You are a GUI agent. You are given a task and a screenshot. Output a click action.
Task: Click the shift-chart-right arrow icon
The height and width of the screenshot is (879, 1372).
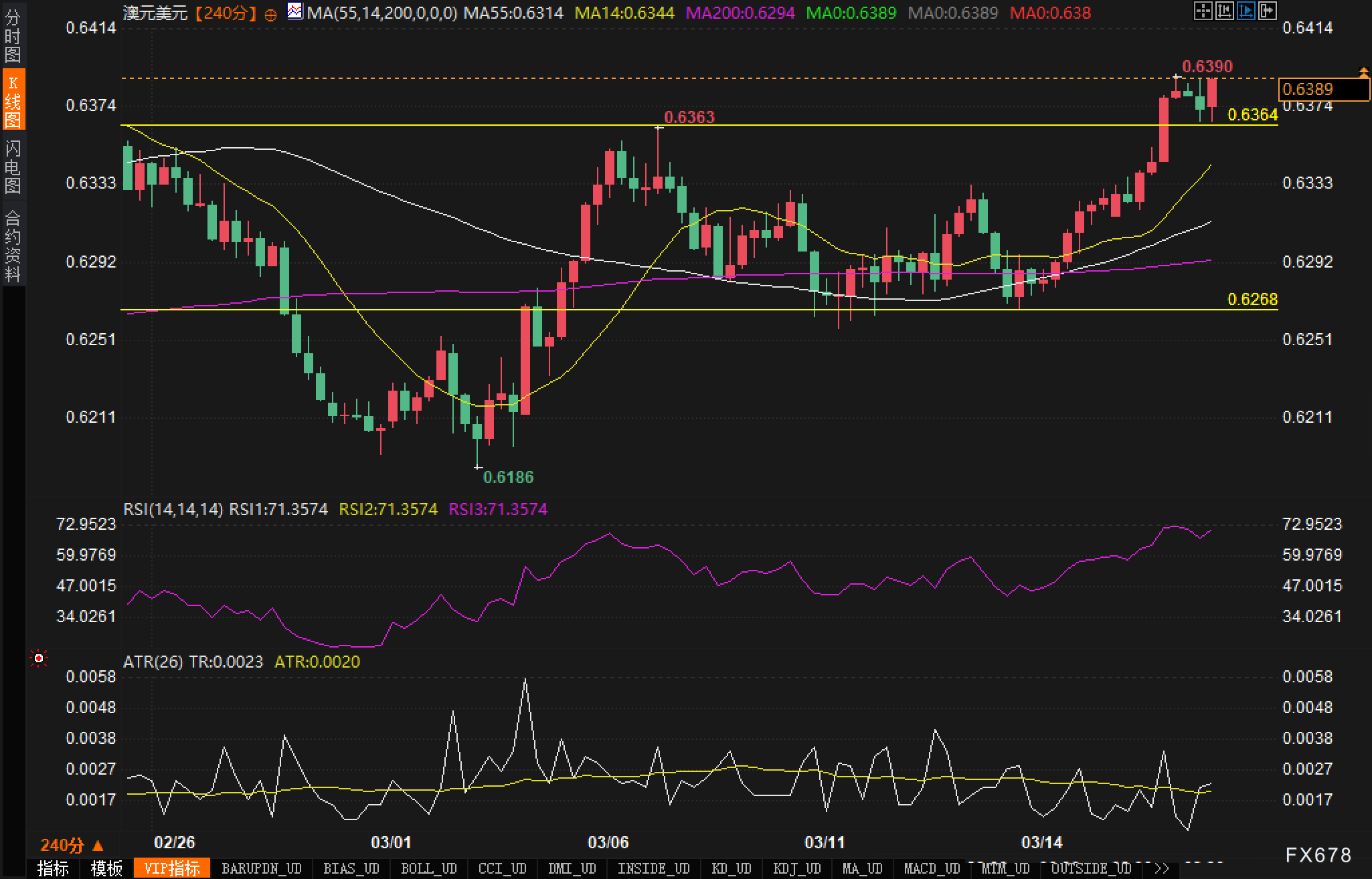(x=1268, y=11)
